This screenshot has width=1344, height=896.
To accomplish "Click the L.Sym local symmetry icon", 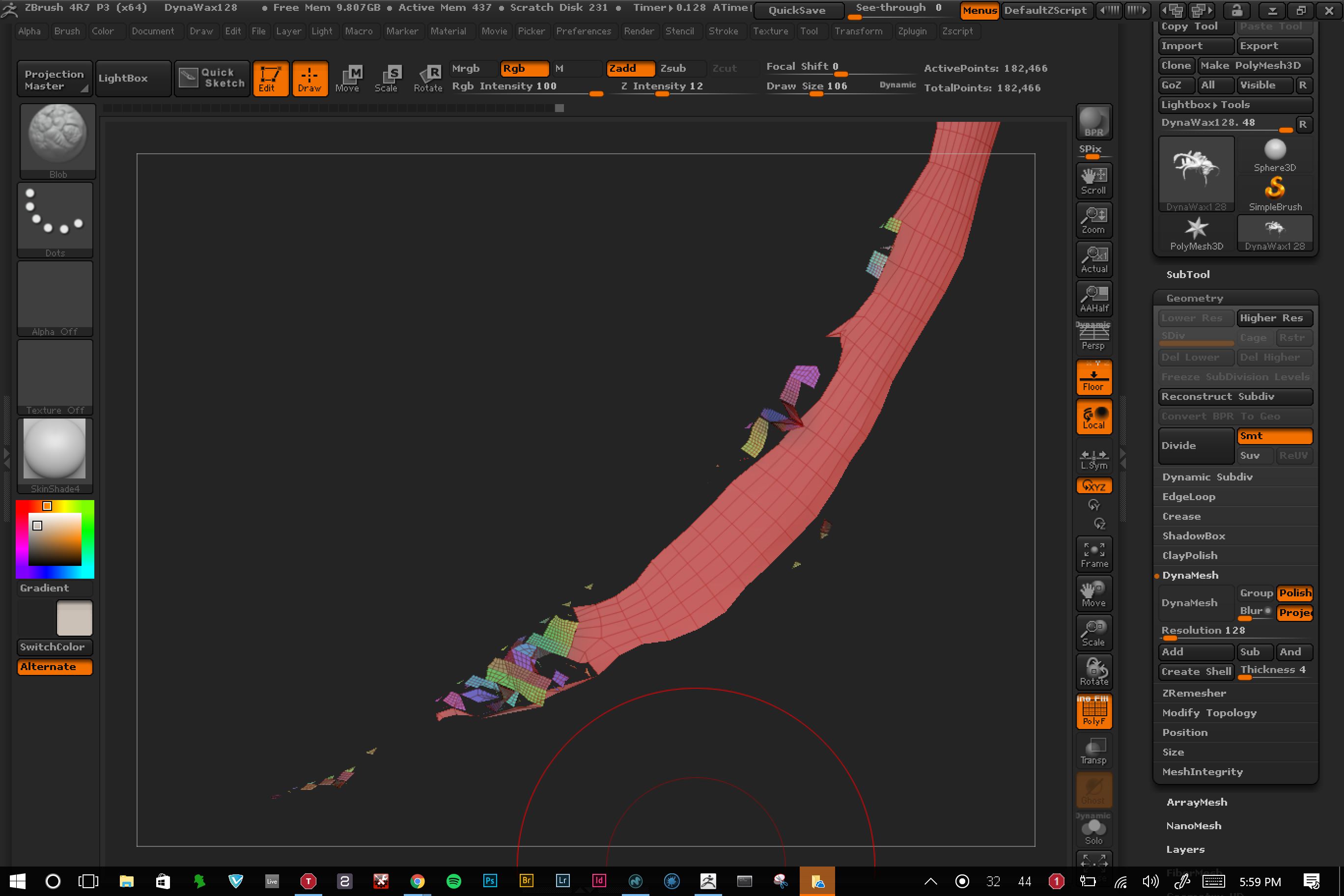I will 1093,458.
